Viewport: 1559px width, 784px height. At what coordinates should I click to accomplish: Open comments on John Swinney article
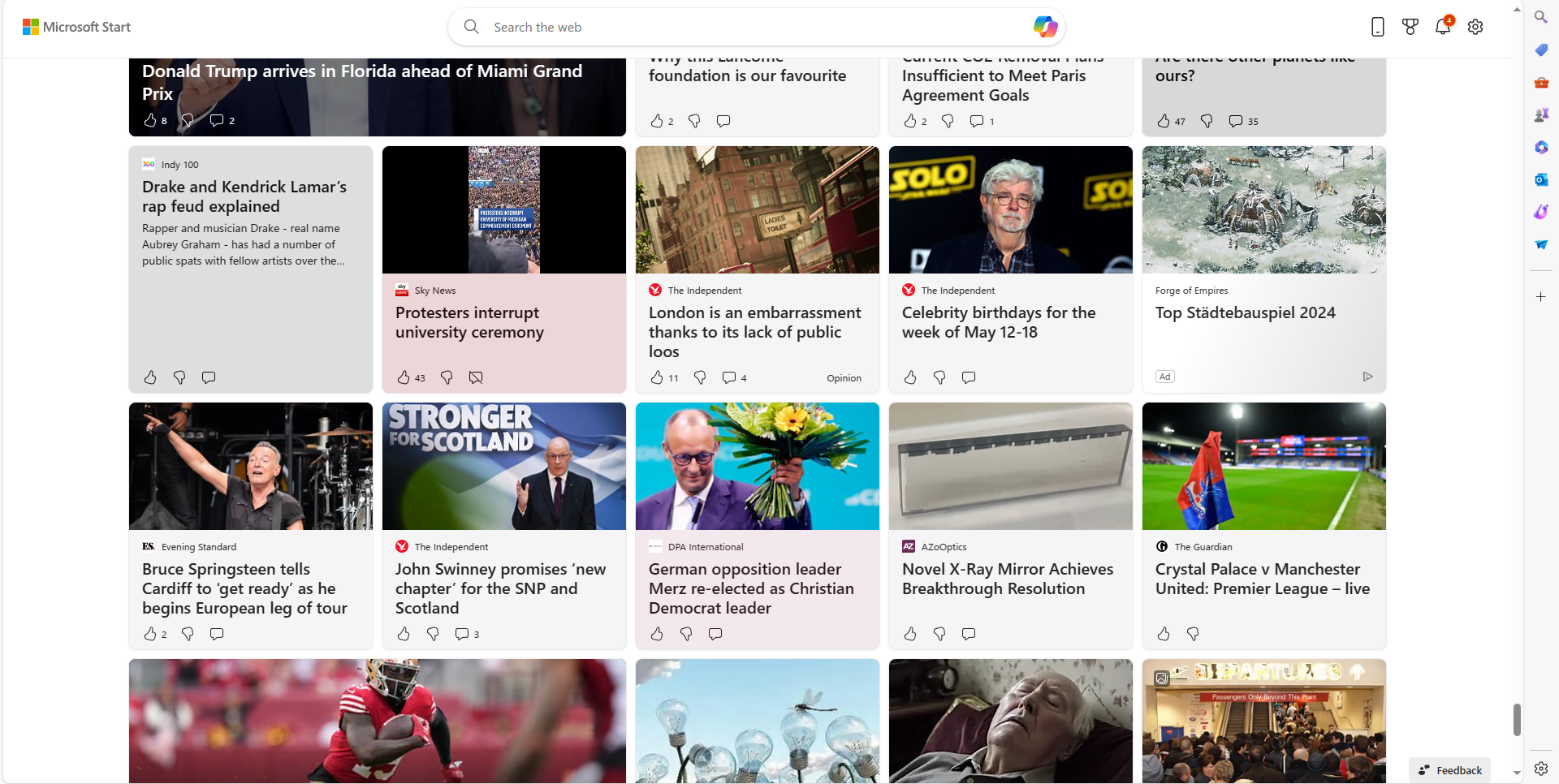point(462,634)
